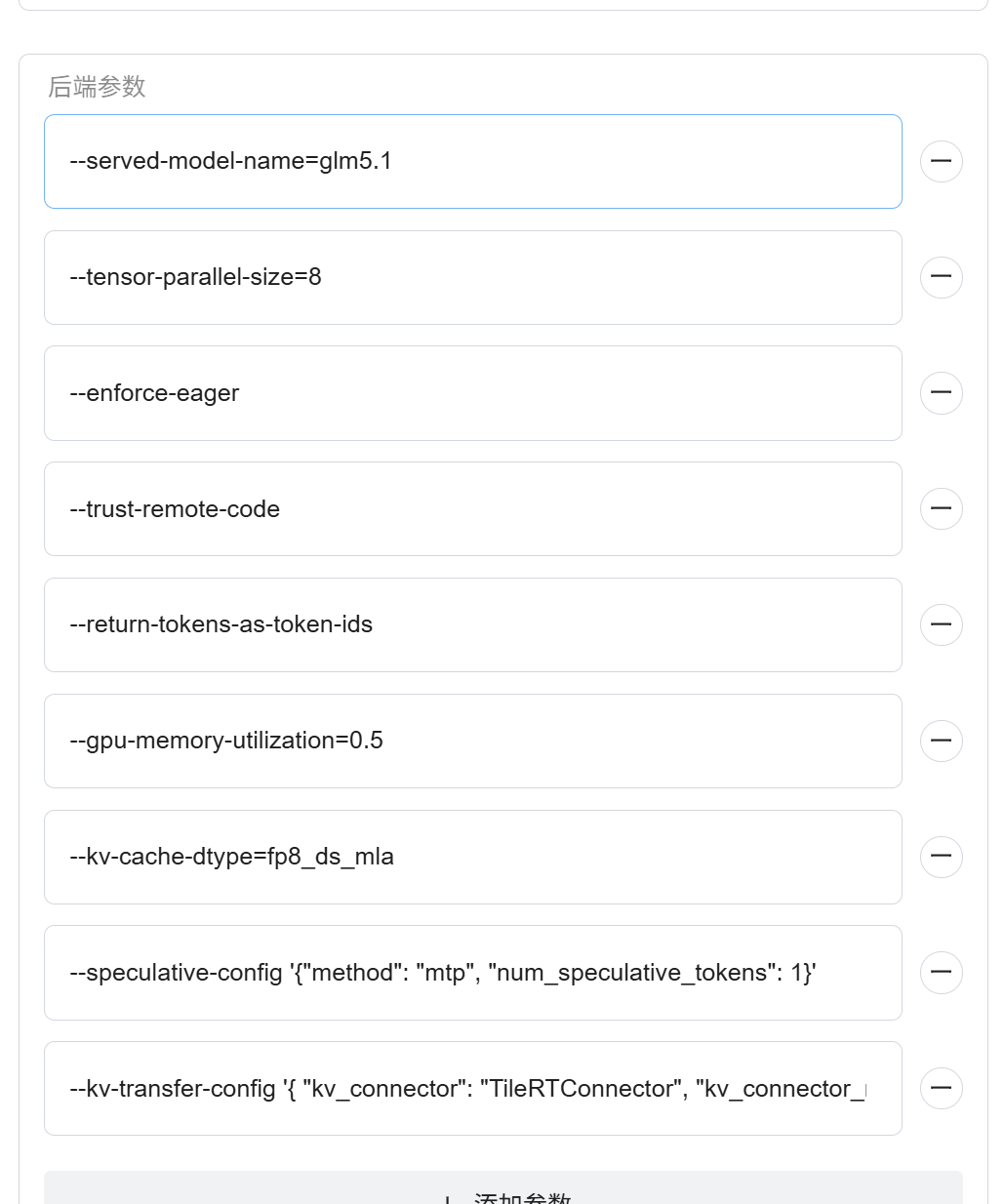Click into the --enforce-eager text field
This screenshot has width=1005, height=1204.
click(x=473, y=393)
